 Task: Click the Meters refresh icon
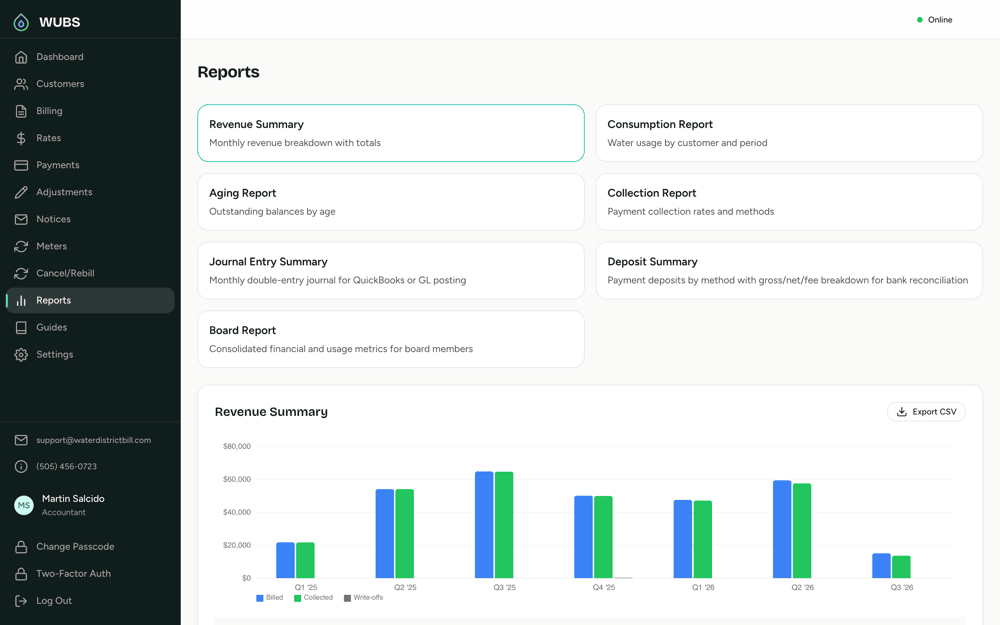[21, 246]
